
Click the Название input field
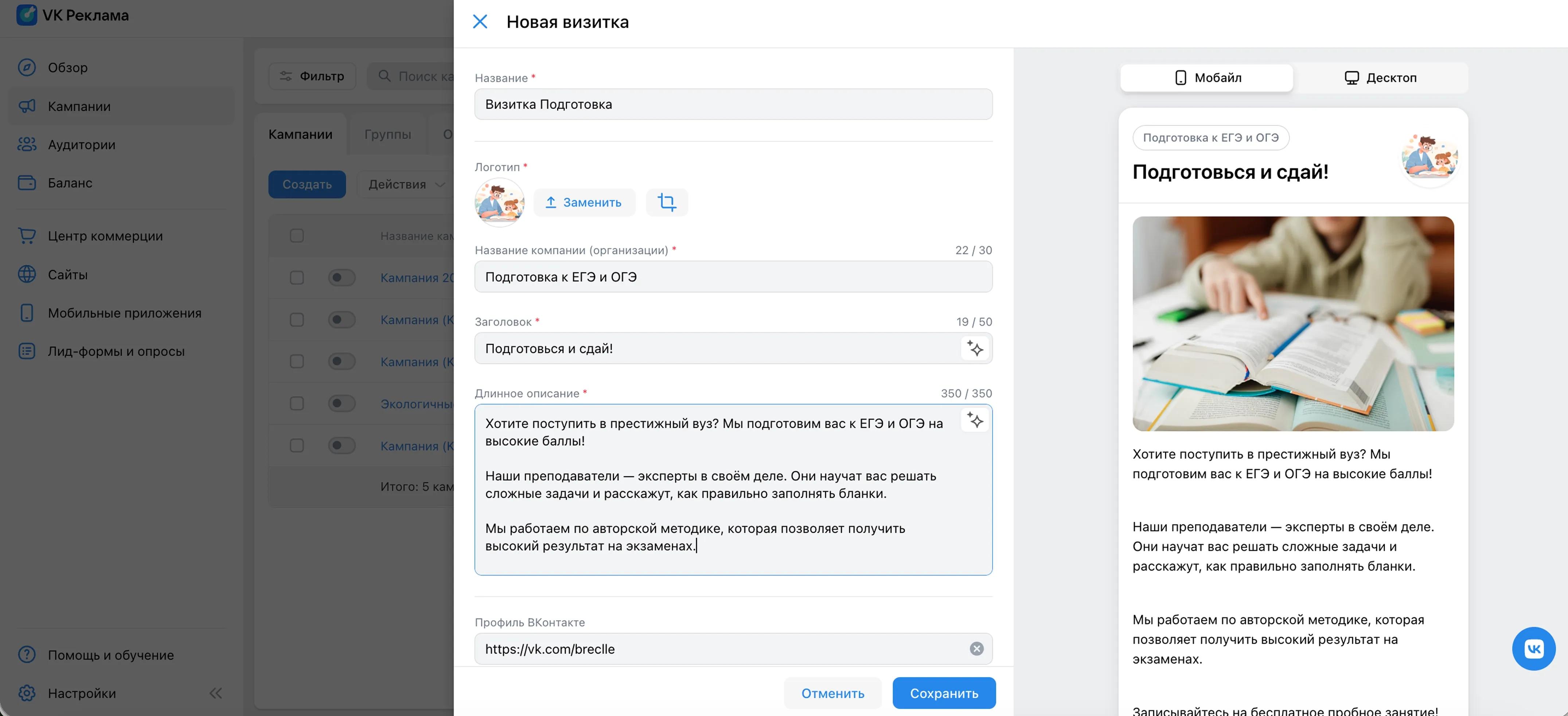click(733, 104)
